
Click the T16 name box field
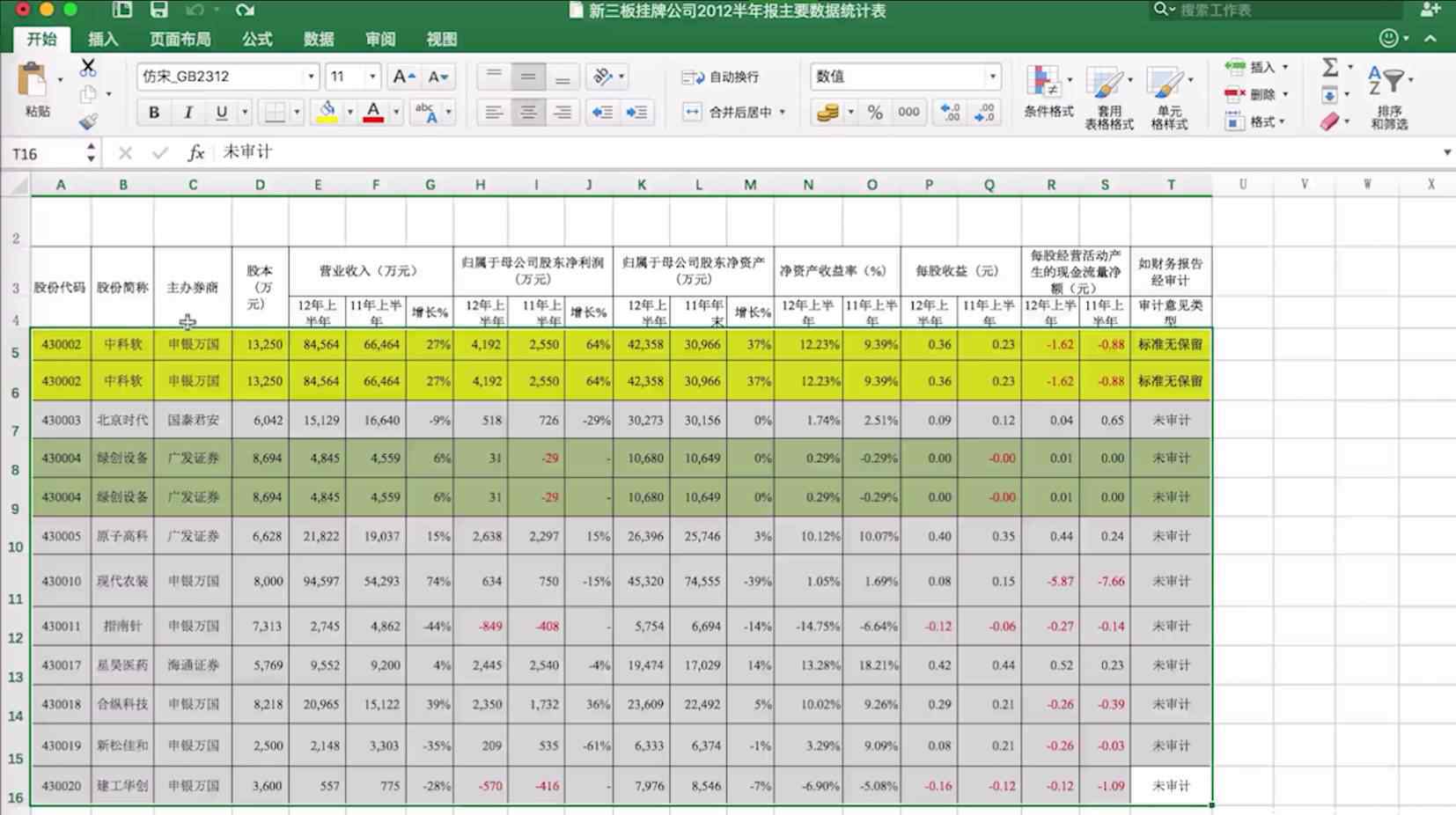coord(44,154)
